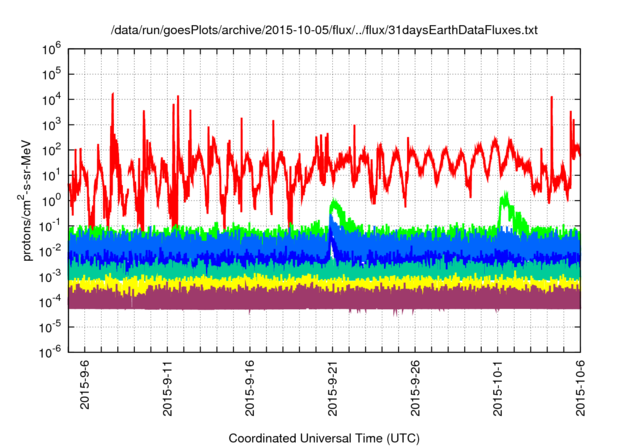The height and width of the screenshot is (448, 640).
Task: Click the 10^3 y-axis tick label
Action: (x=51, y=125)
